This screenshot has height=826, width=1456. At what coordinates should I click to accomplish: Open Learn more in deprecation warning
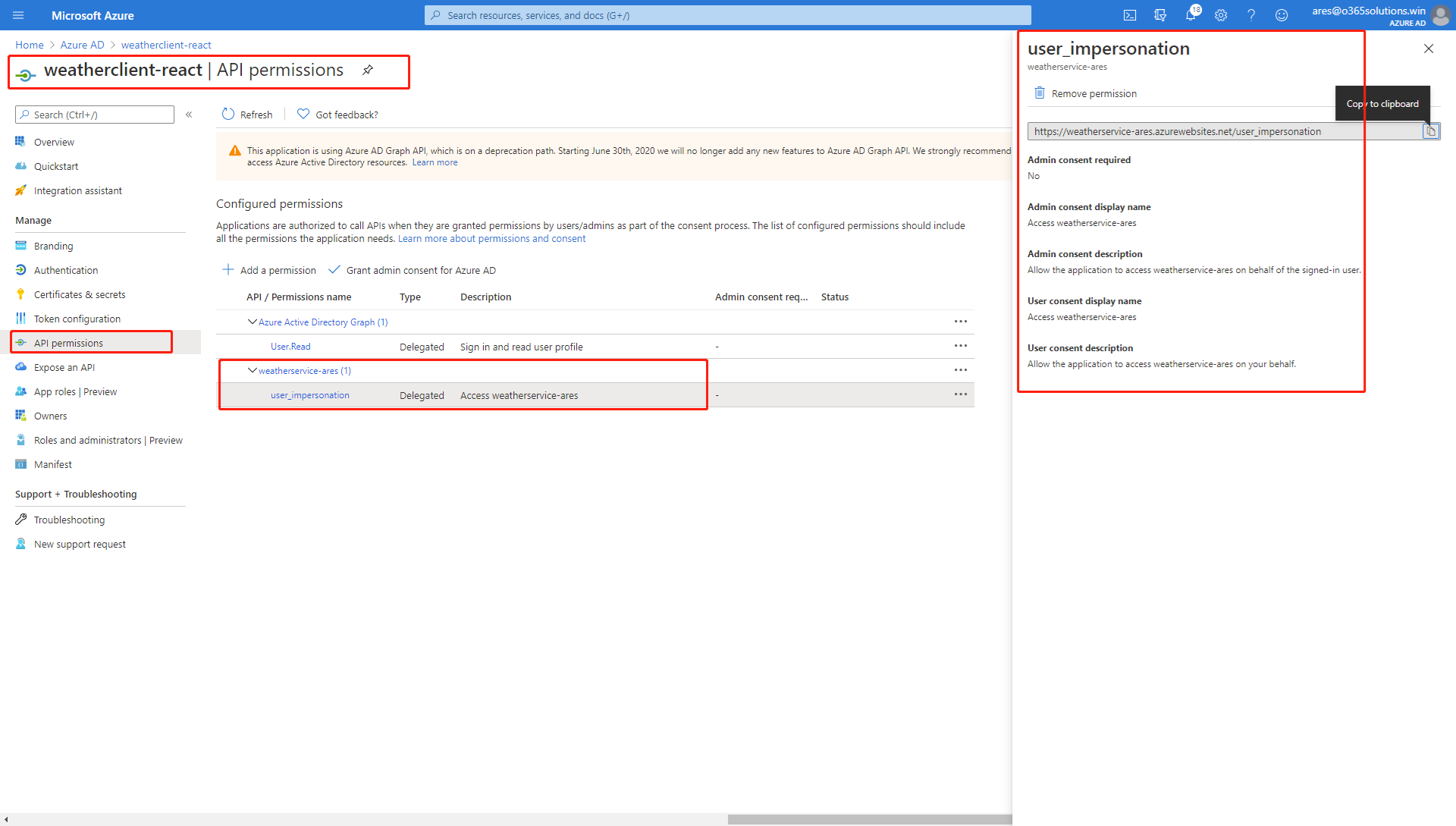435,162
